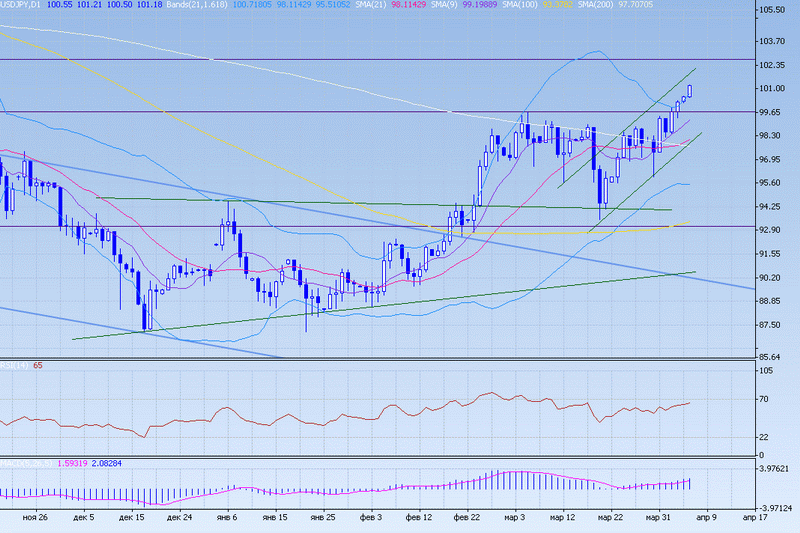The image size is (800, 533).
Task: Select the 'дек 15' date on time axis
Action: [131, 518]
